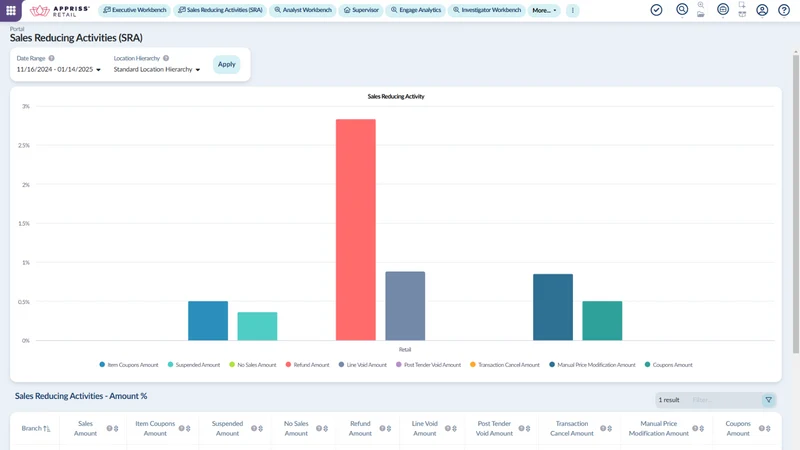Click the add-page plus icon in header
This screenshot has width=800, height=450.
pyautogui.click(x=742, y=5)
